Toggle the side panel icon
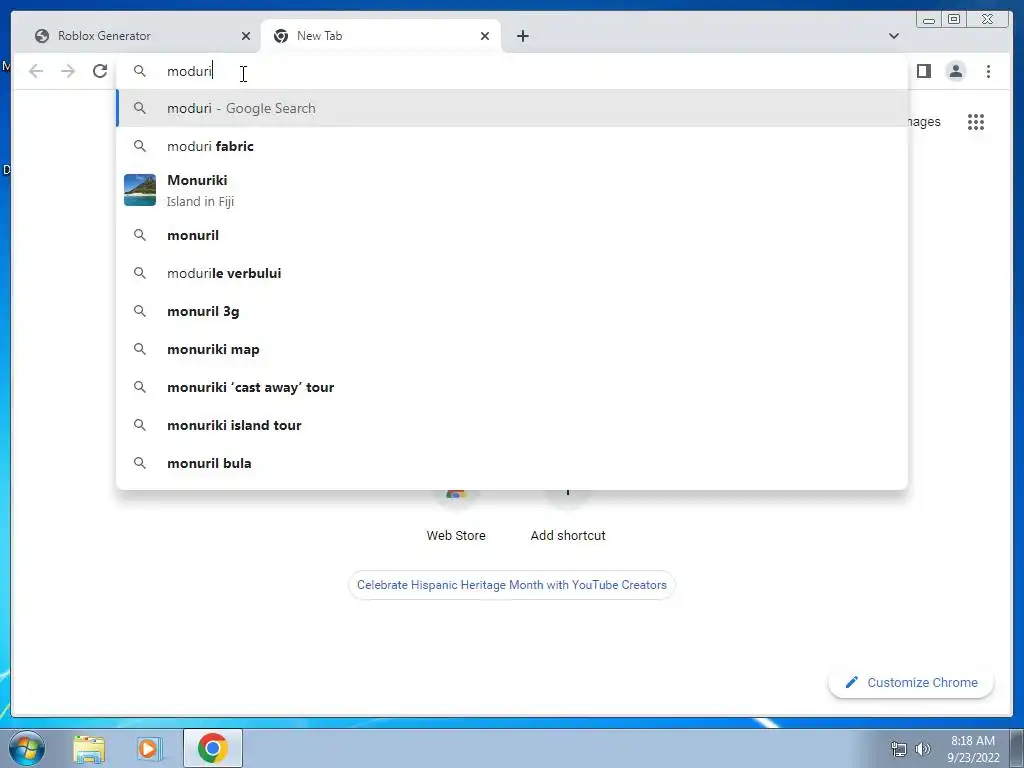The width and height of the screenshot is (1024, 768). tap(923, 71)
